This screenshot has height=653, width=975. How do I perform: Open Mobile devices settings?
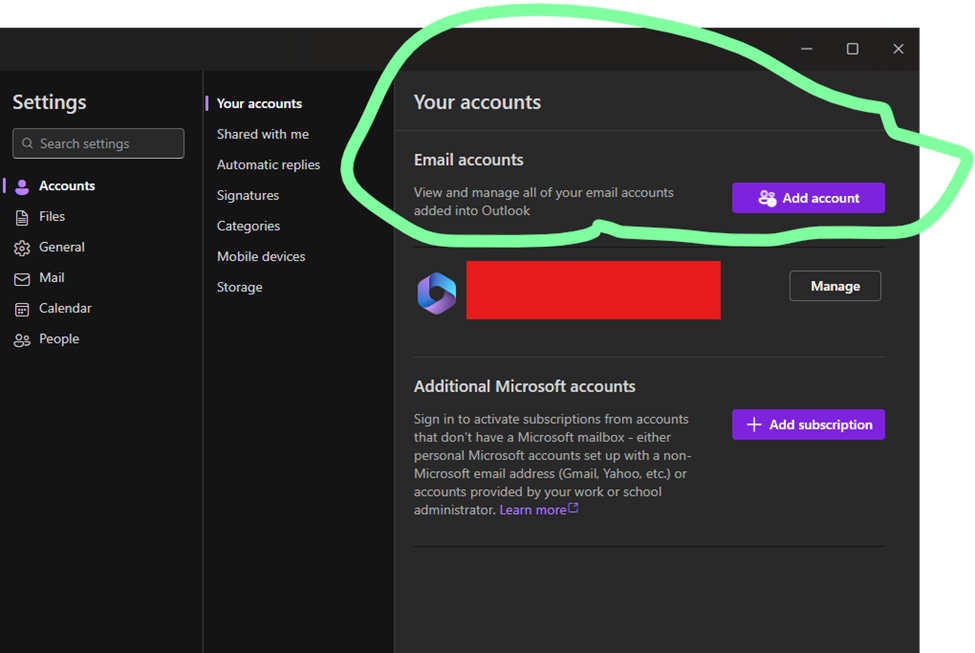click(x=261, y=256)
